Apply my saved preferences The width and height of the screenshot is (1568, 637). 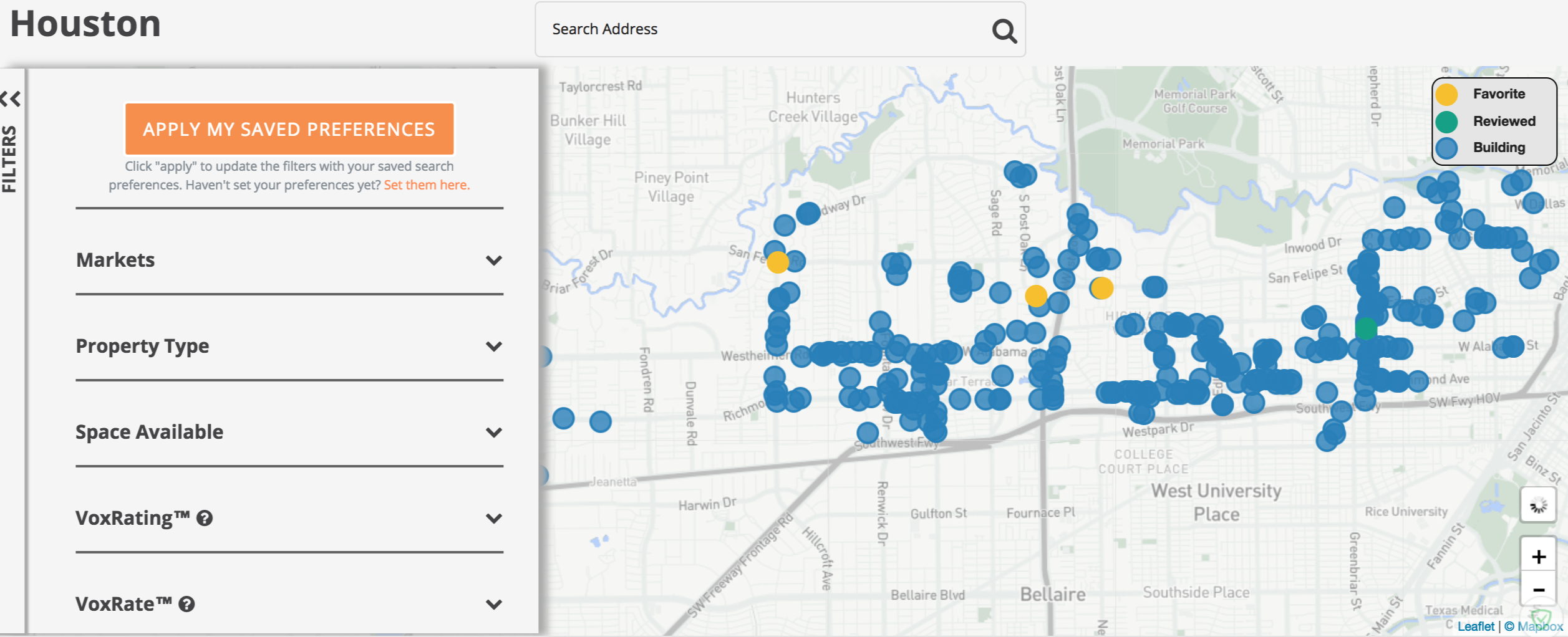289,129
